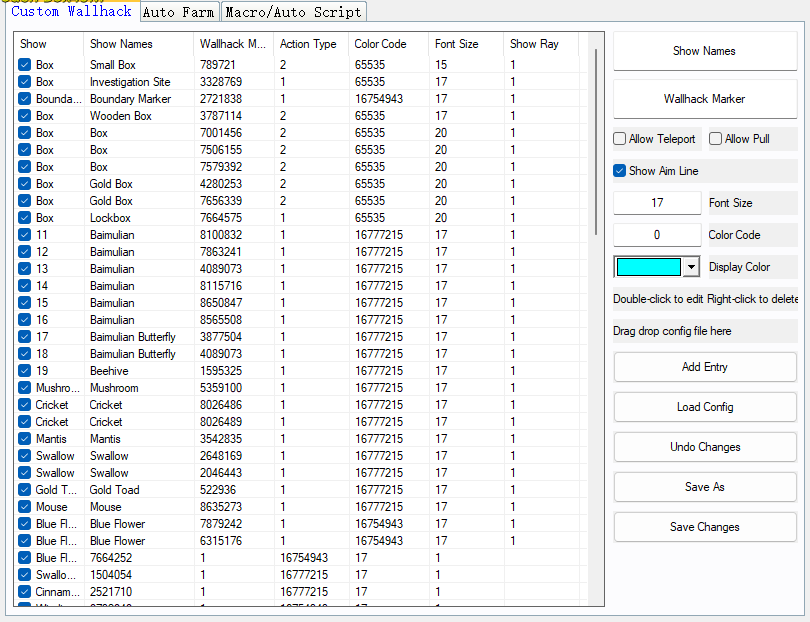The image size is (810, 622).
Task: Toggle the Small Box row checkbox
Action: [x=25, y=65]
